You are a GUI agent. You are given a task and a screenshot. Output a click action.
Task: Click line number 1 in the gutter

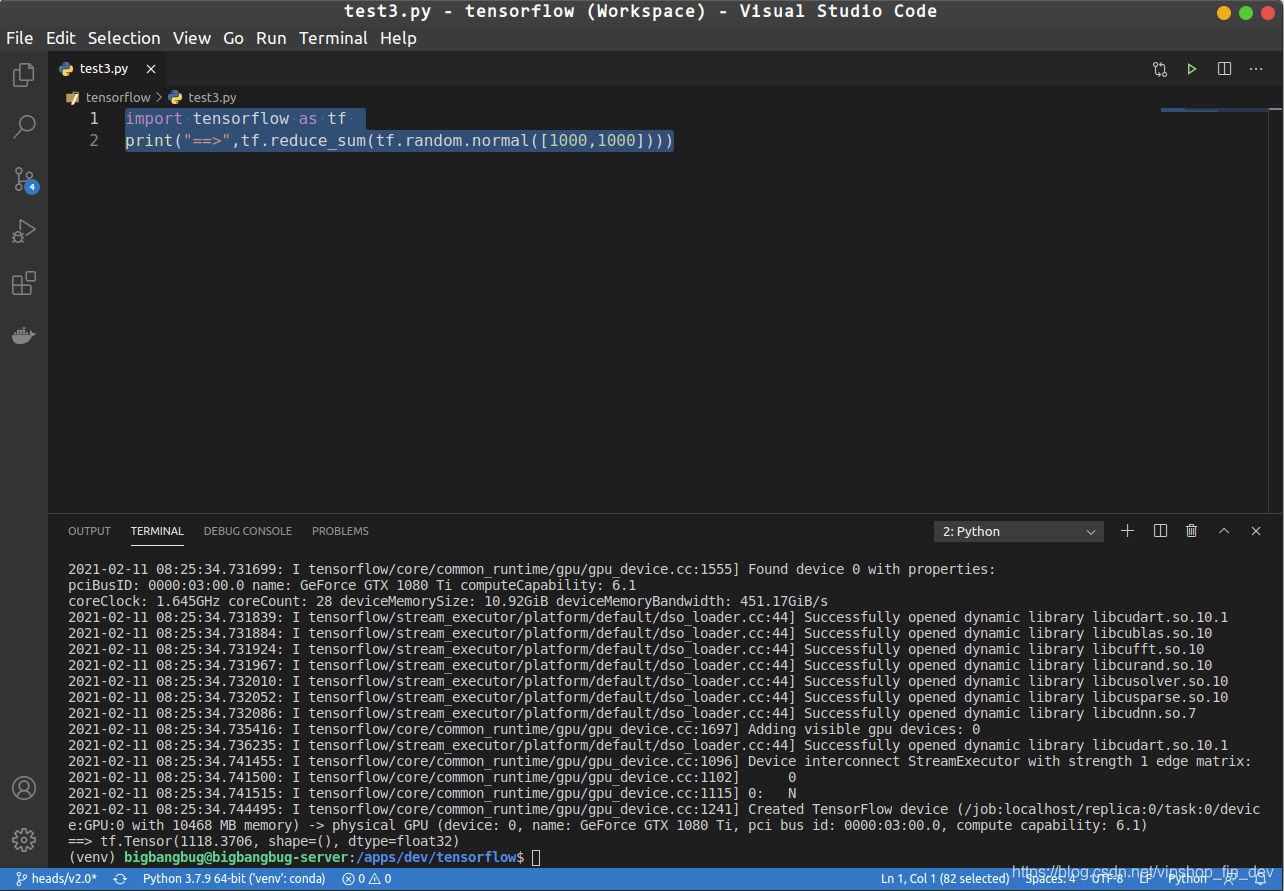coord(94,118)
